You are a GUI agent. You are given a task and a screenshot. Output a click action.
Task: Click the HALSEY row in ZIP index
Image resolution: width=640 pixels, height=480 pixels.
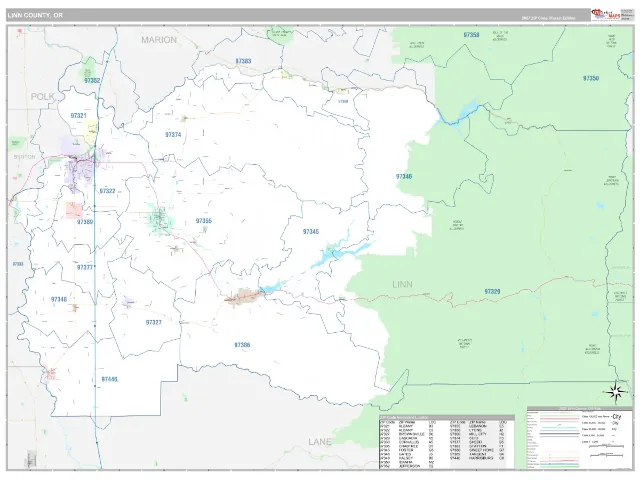coord(407,458)
